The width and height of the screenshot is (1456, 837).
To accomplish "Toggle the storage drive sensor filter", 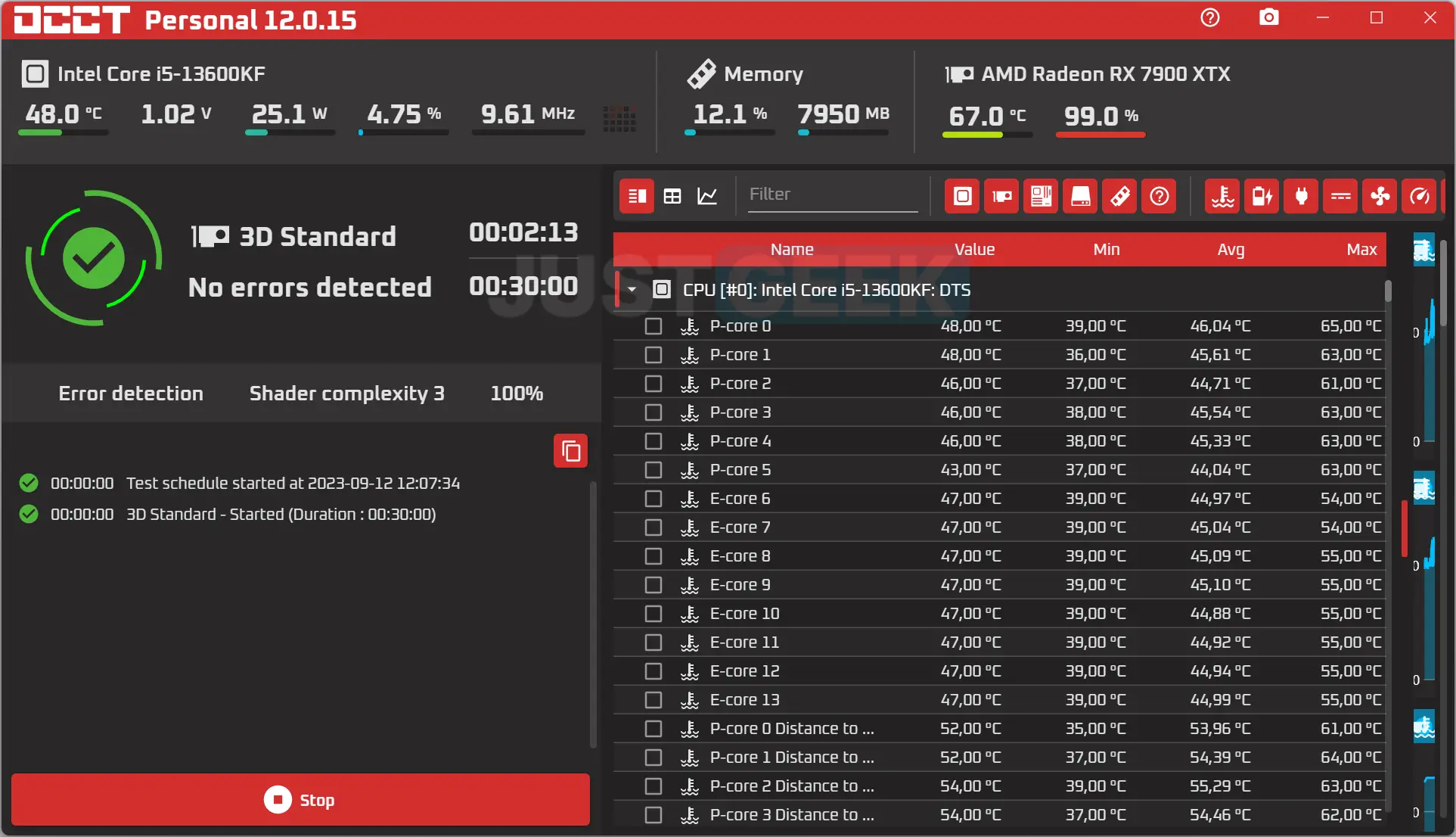I will click(1080, 197).
